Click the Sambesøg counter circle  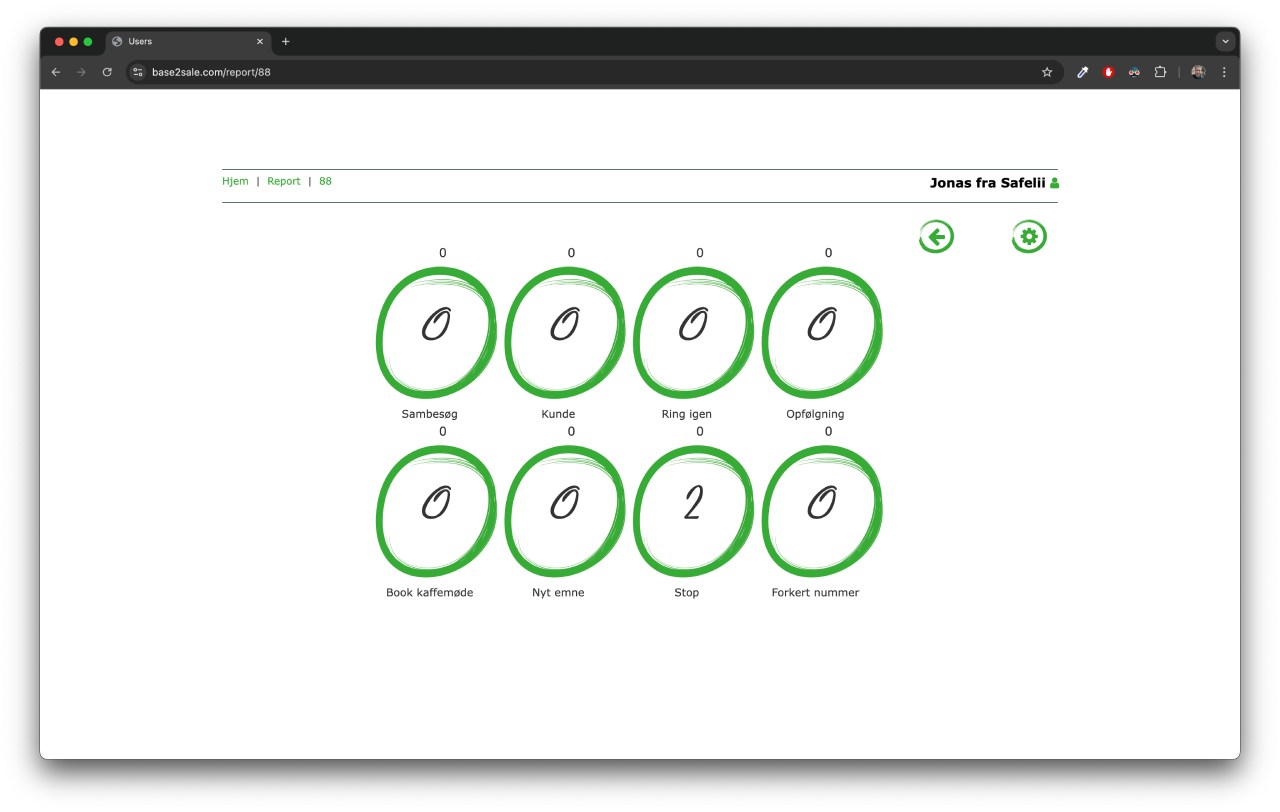436,332
